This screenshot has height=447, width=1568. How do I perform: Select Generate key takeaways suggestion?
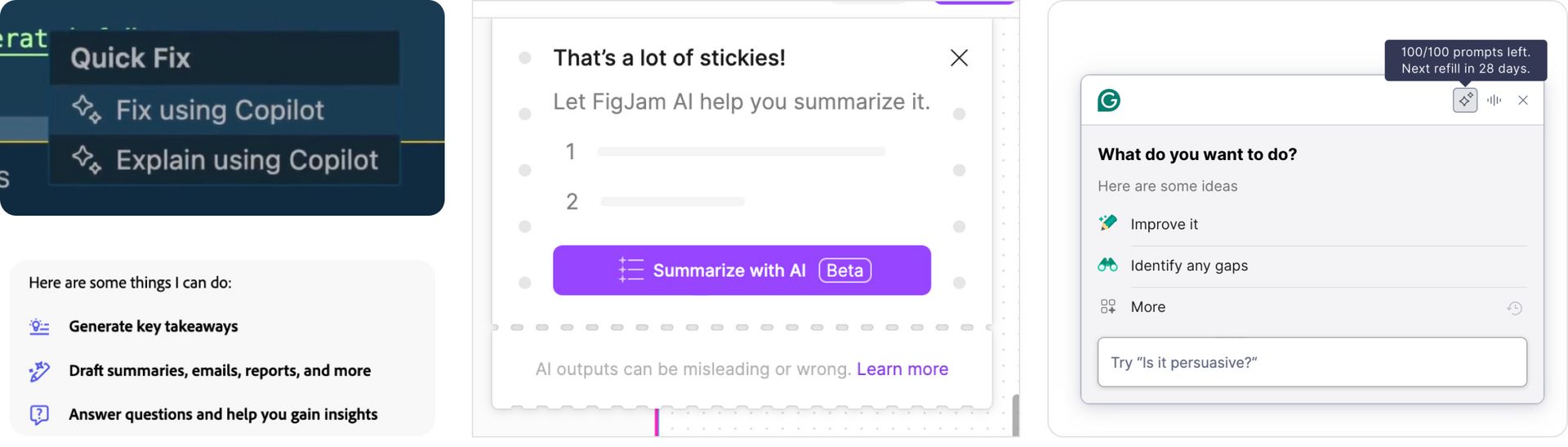(x=154, y=327)
